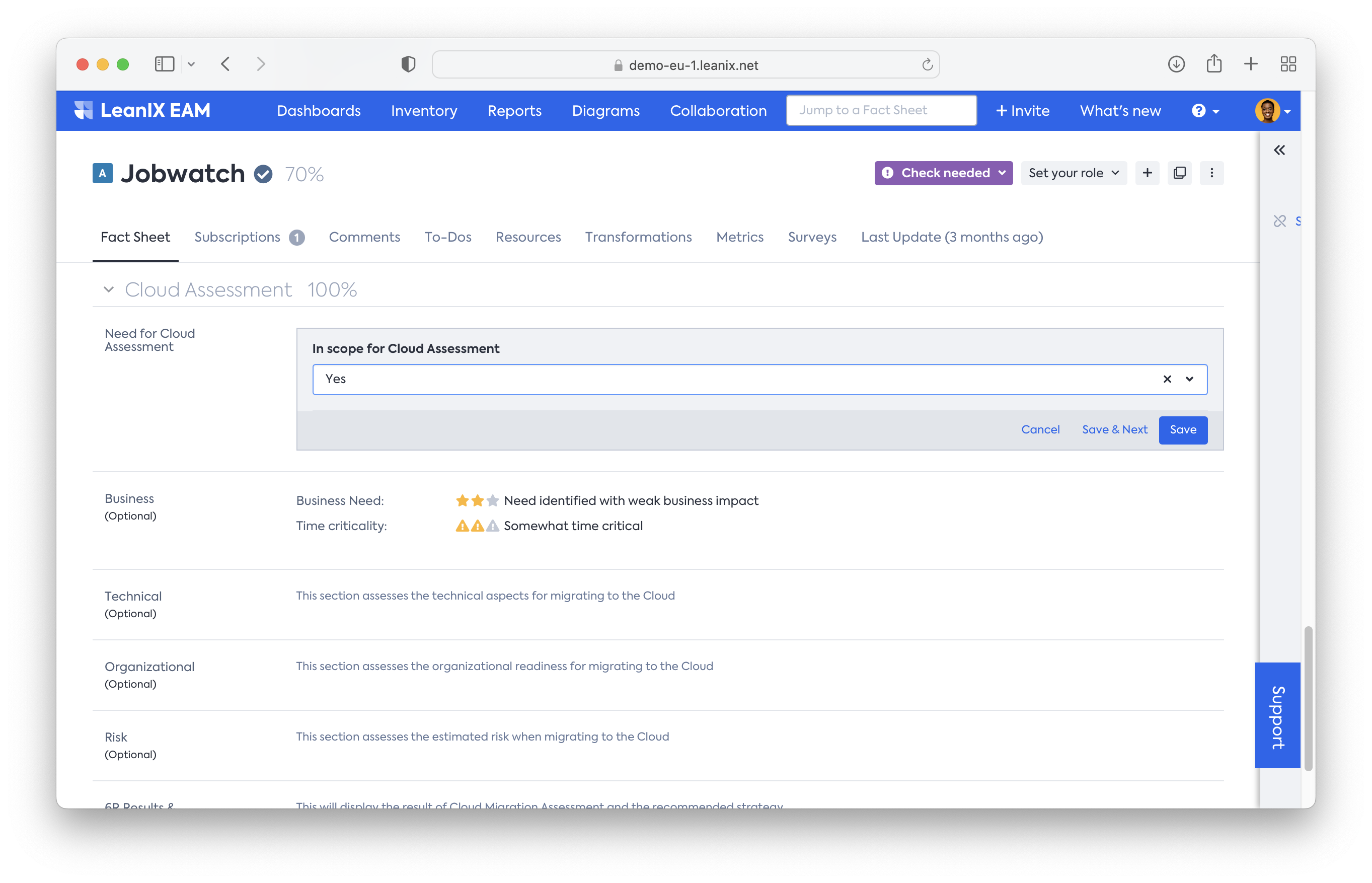Open the Reports menu
Screen dimensions: 1372x883
pos(514,111)
